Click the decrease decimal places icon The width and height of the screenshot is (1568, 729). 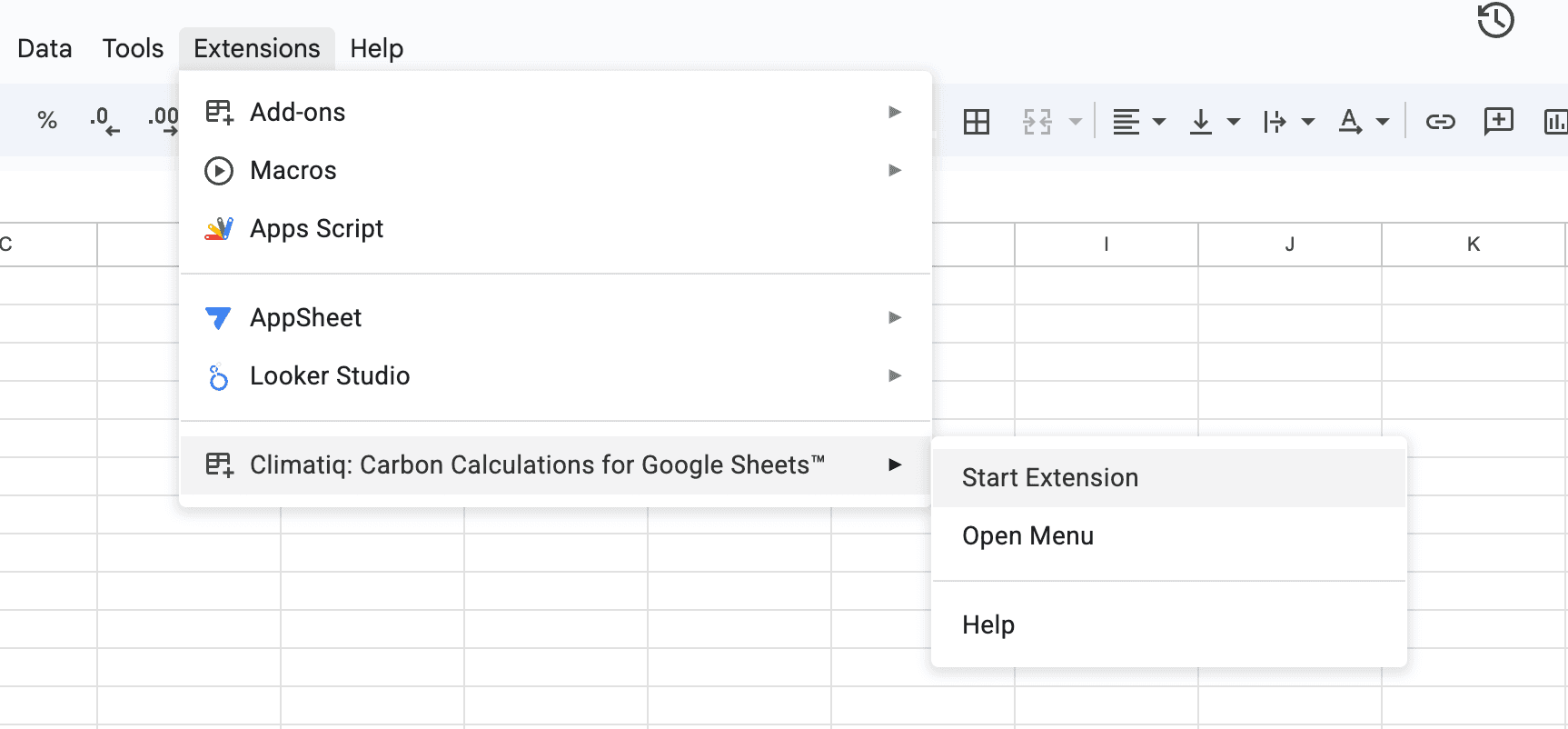[x=104, y=120]
